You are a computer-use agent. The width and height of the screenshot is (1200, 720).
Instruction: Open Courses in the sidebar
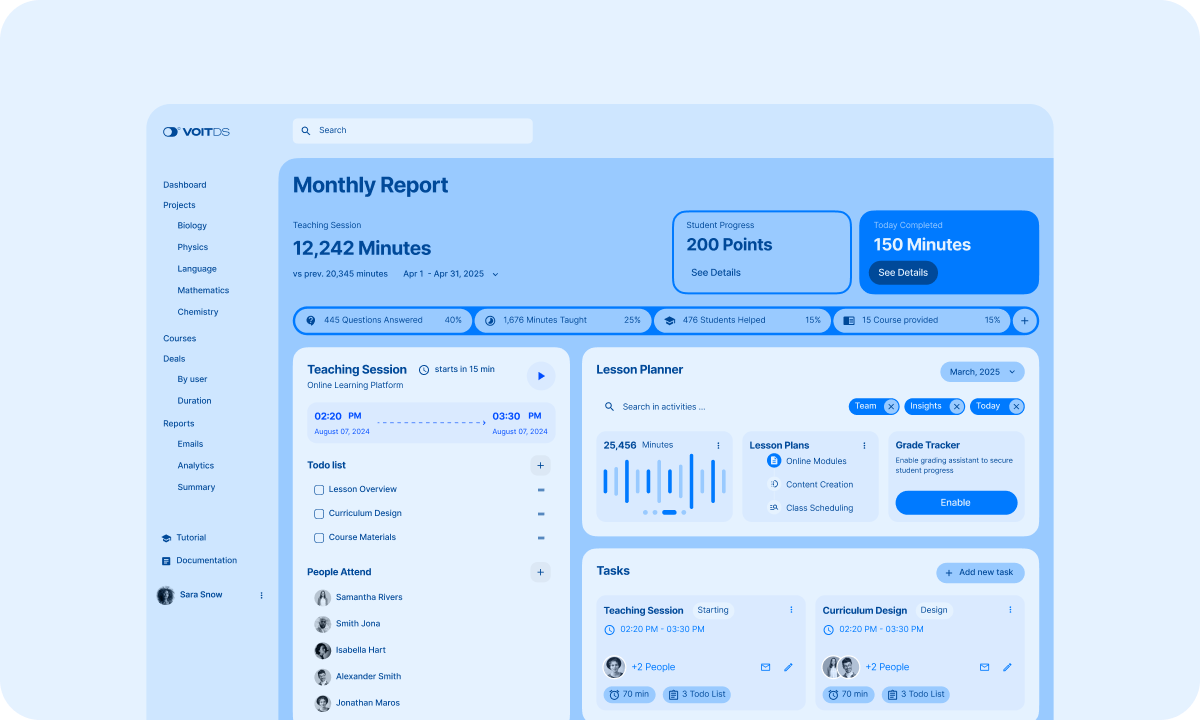tap(180, 338)
